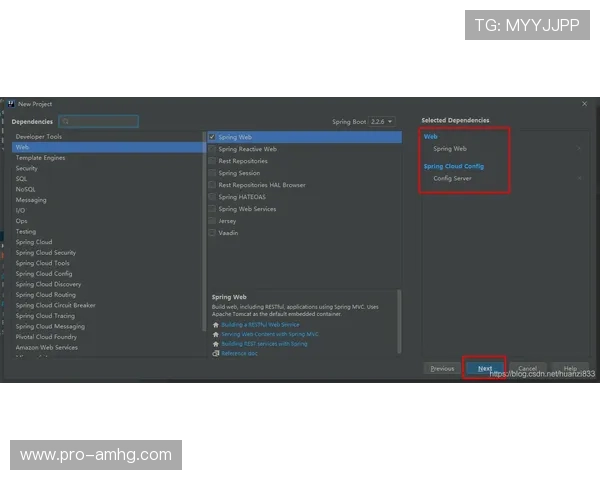Click the home icon beside Building REST services
Image resolution: width=600 pixels, height=480 pixels.
(x=215, y=344)
